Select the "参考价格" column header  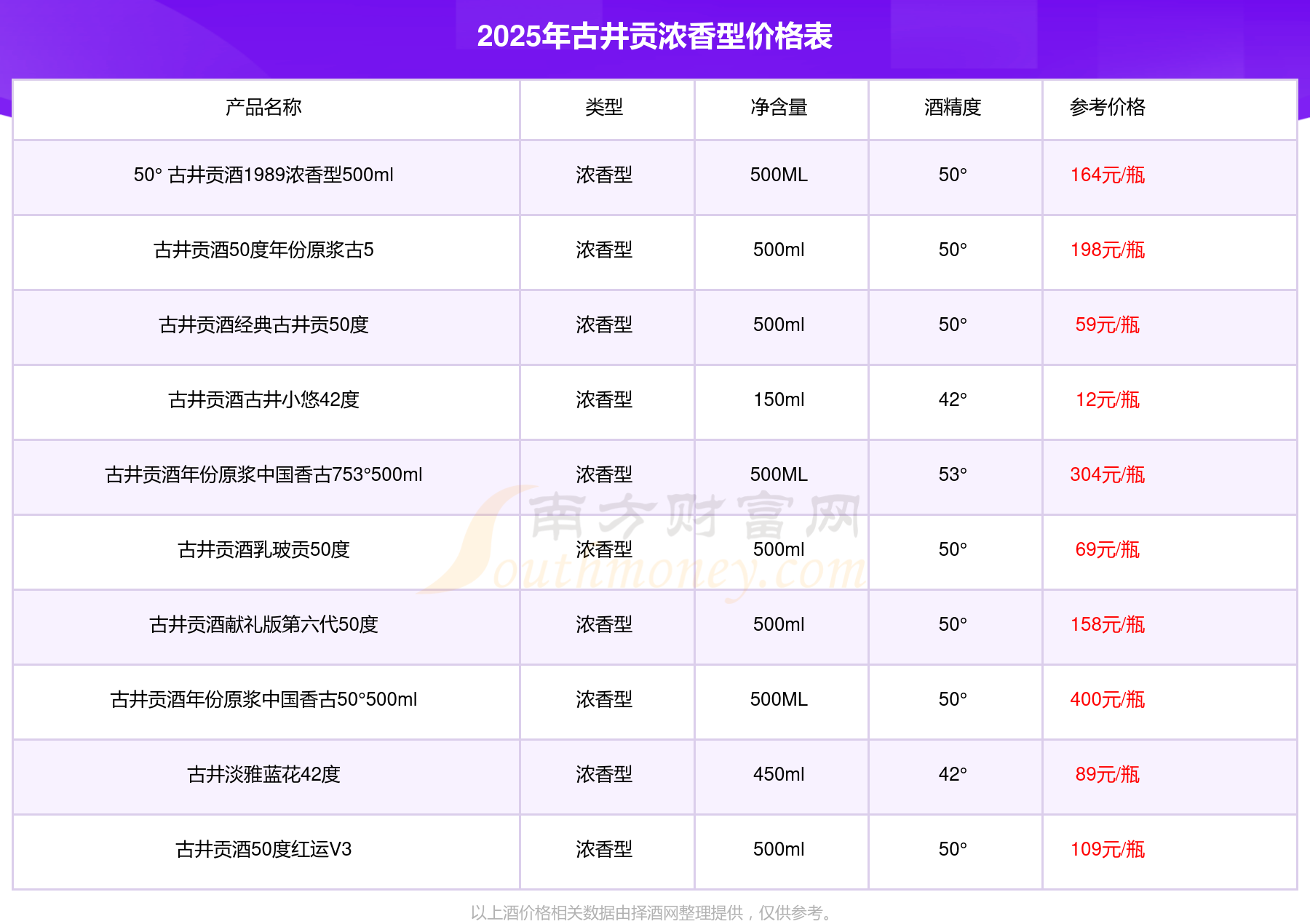[1107, 108]
